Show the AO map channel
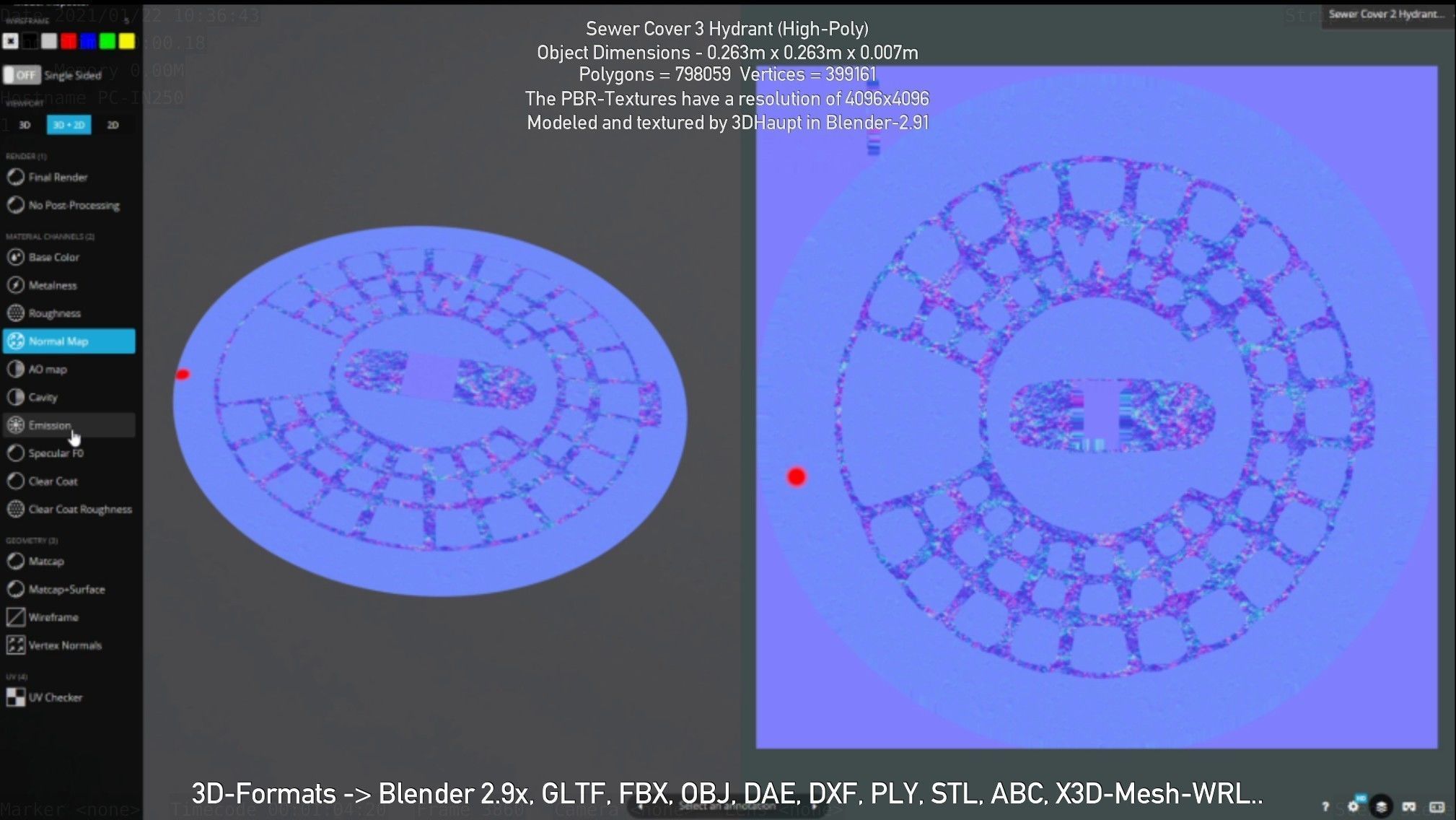Screen dimensions: 1456x820 click(38, 369)
